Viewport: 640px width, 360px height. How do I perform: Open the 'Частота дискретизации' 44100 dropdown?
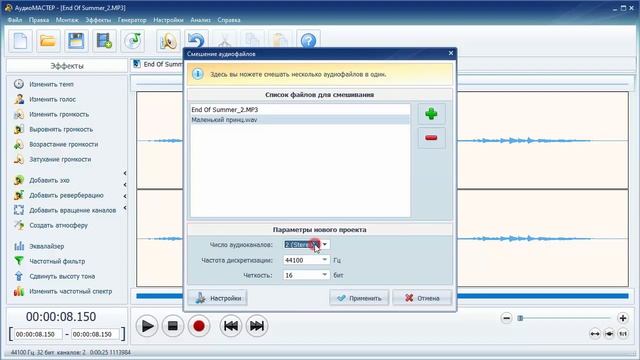[306, 260]
